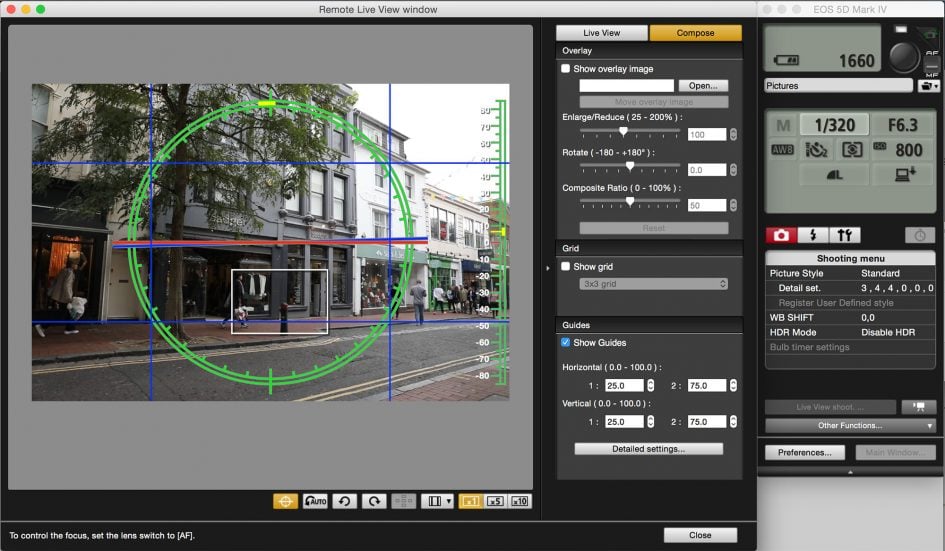Viewport: 945px width, 551px height.
Task: Set magnification to x10
Action: tap(520, 501)
